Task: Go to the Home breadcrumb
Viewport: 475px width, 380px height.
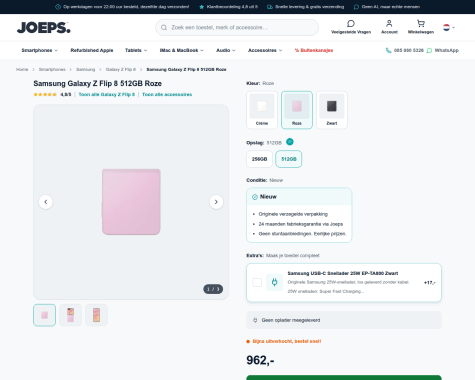Action: click(22, 69)
